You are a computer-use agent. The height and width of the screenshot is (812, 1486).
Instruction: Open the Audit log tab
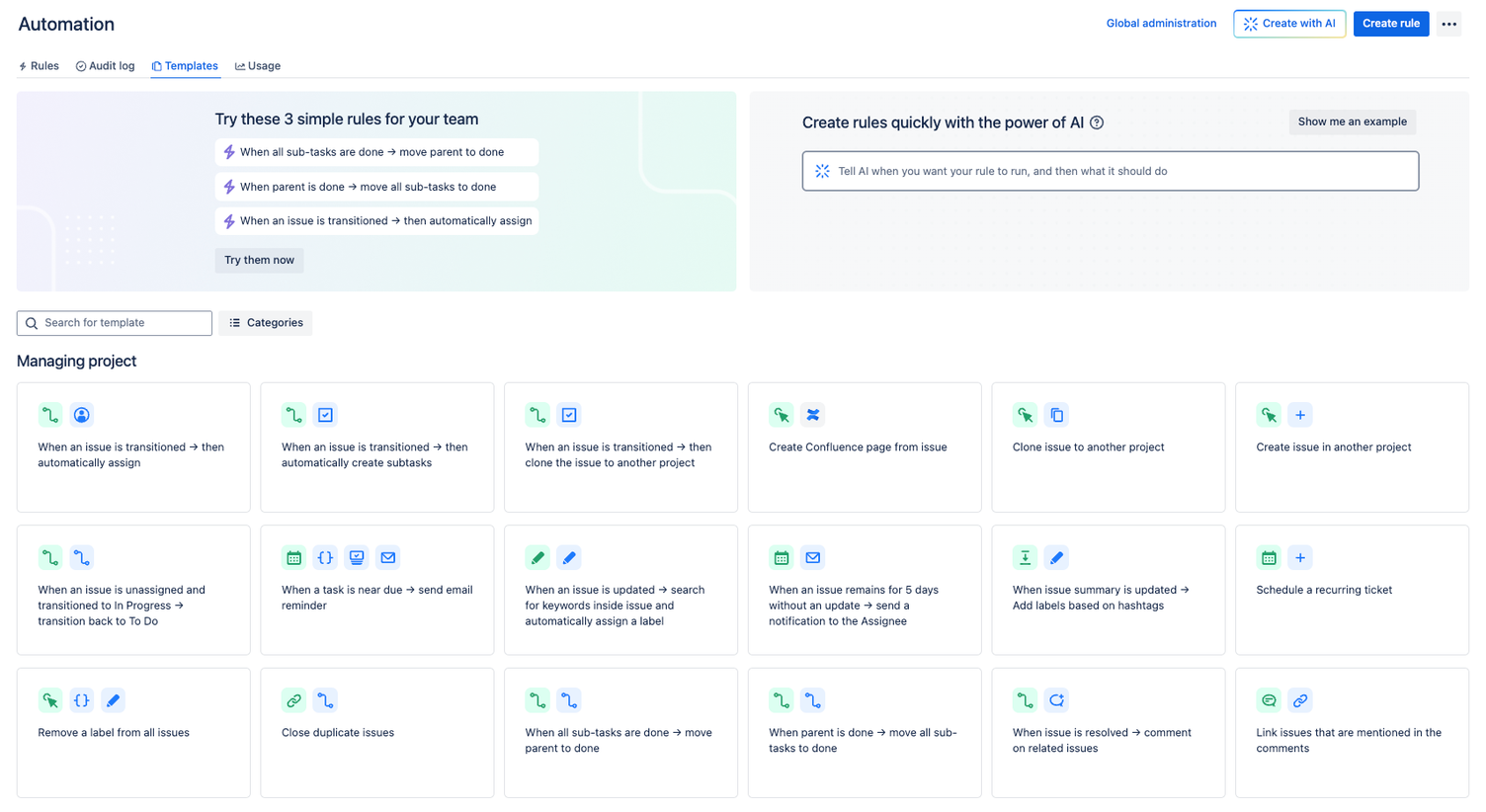pos(105,66)
